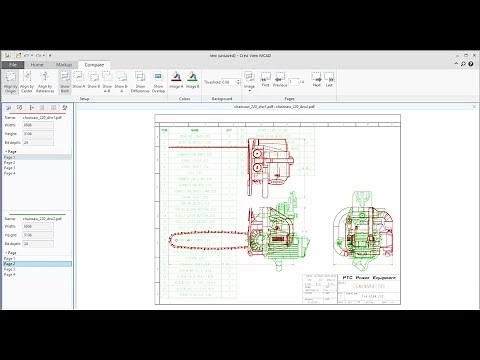Screen dimensions: 480x360
Task: Click the fifth icon in side panel toolbar
Action: point(53,107)
